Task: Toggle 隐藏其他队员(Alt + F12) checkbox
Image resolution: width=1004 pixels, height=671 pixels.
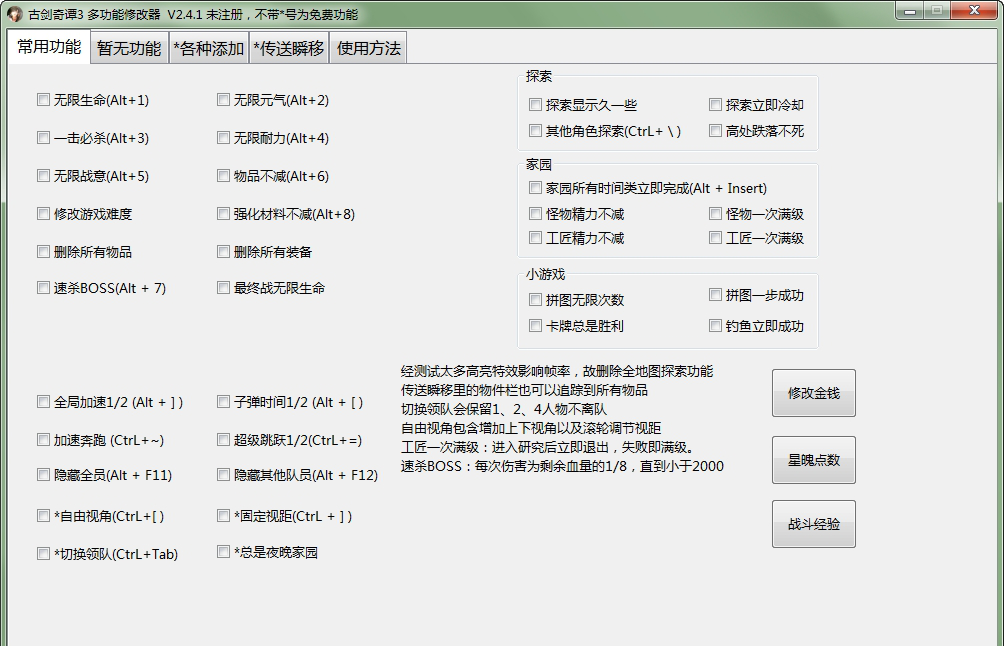Action: tap(223, 475)
